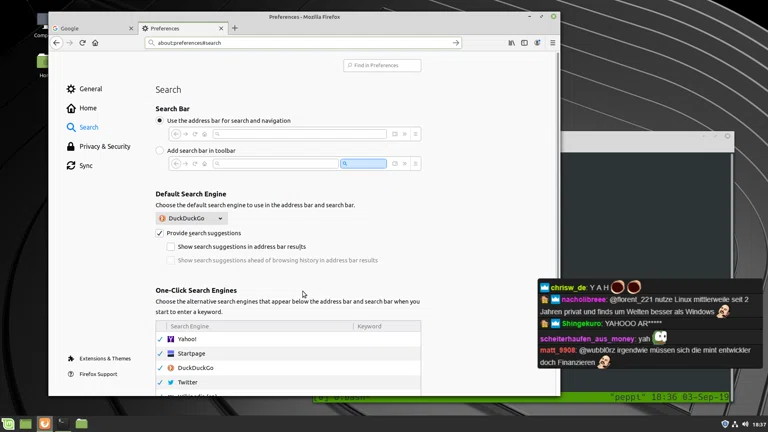Viewport: 768px width, 432px height.
Task: Open the DuckDuckGo default engine dropdown
Action: tap(192, 218)
